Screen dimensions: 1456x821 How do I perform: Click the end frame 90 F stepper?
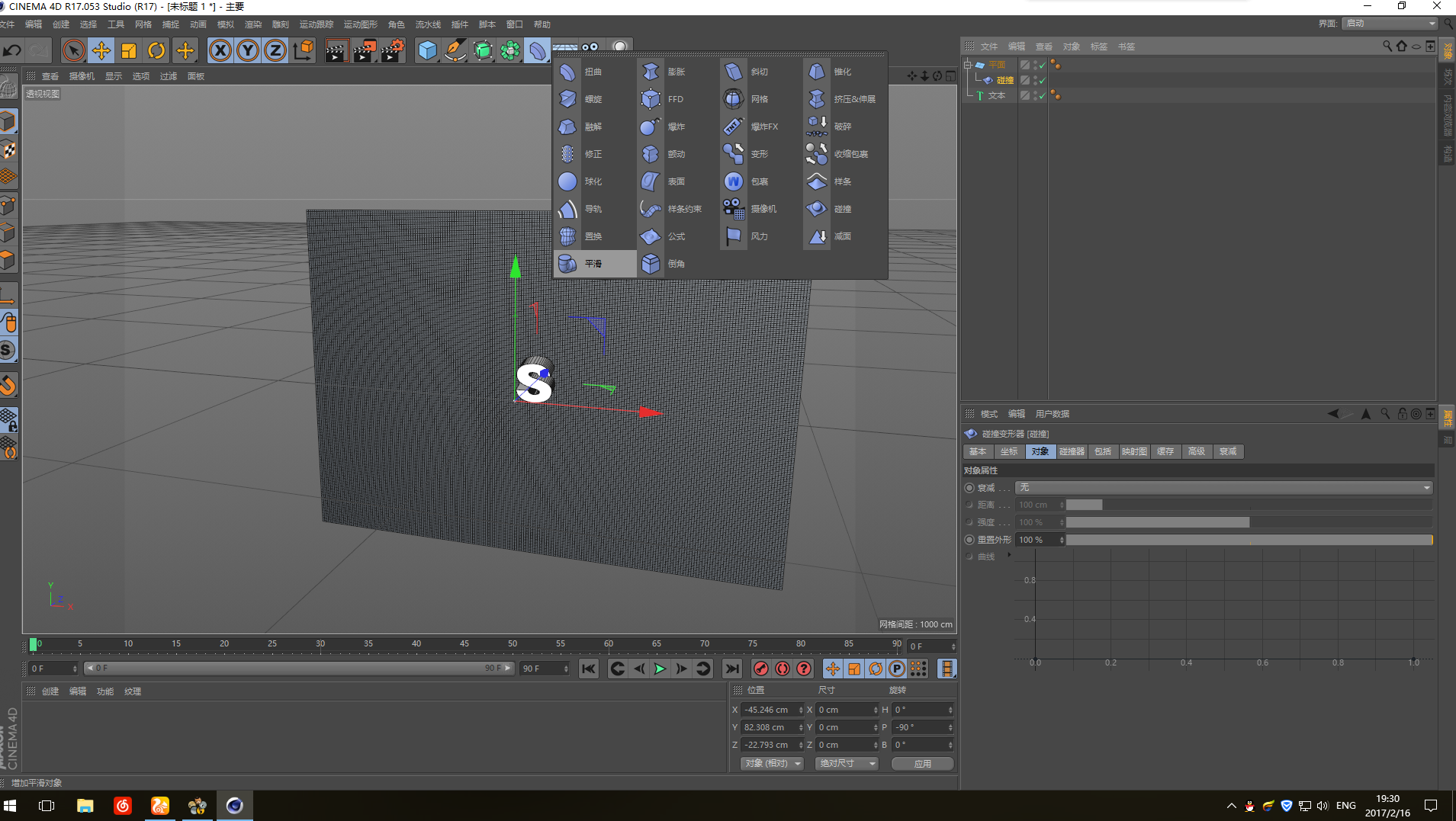point(566,669)
